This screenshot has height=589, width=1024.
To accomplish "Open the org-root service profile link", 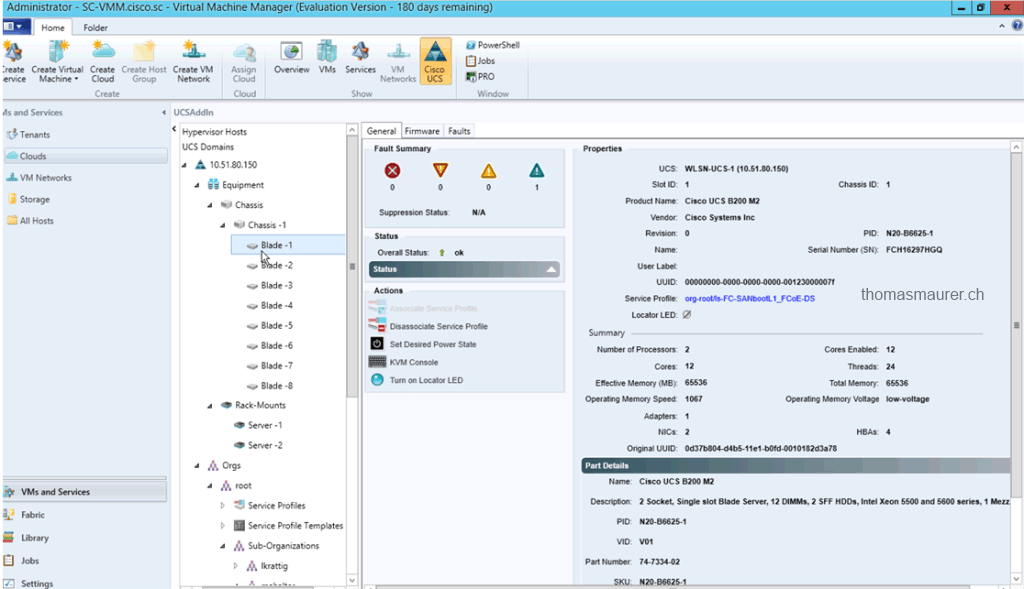I will coord(750,298).
